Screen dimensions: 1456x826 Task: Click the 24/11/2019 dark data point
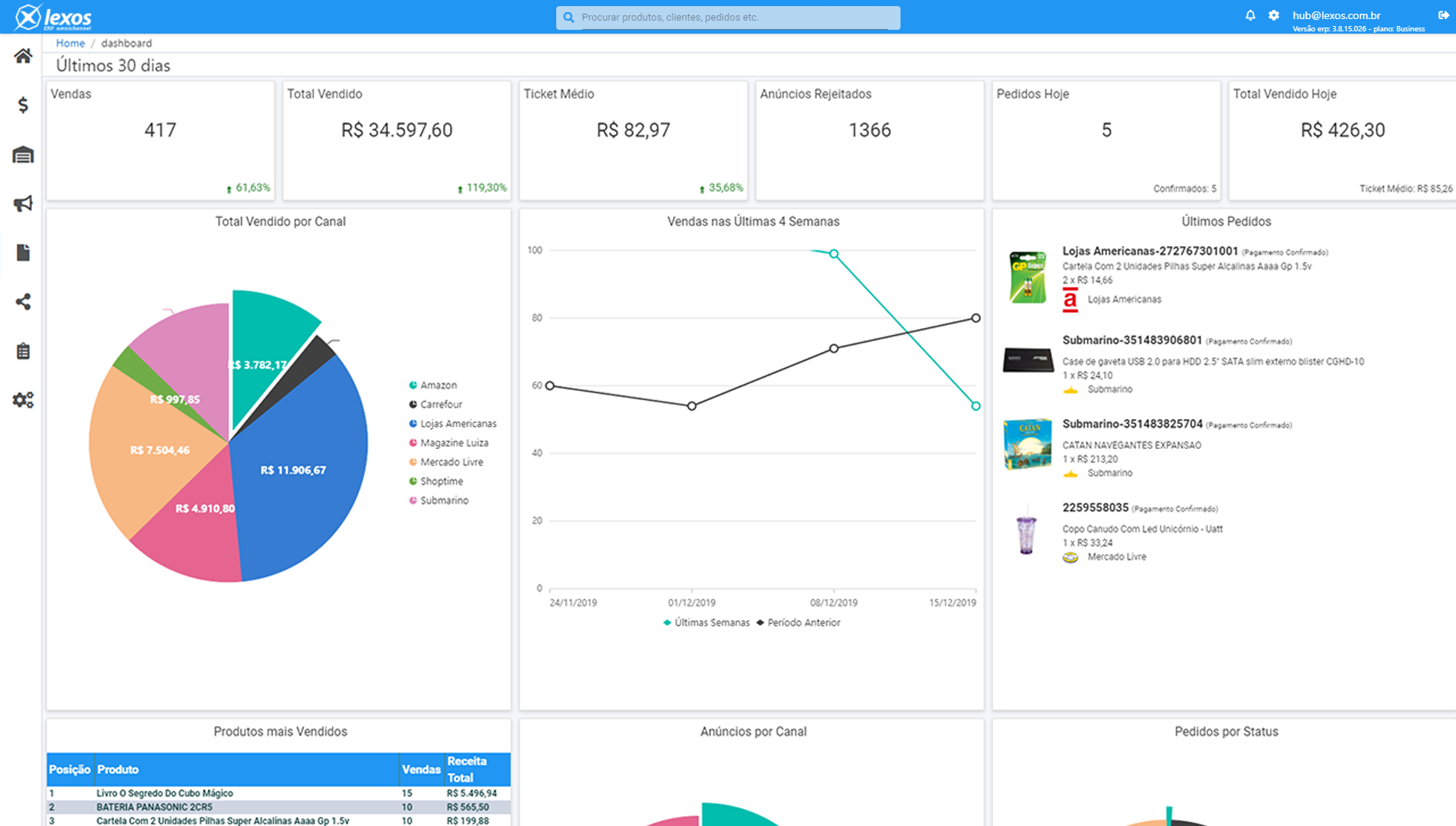(549, 385)
